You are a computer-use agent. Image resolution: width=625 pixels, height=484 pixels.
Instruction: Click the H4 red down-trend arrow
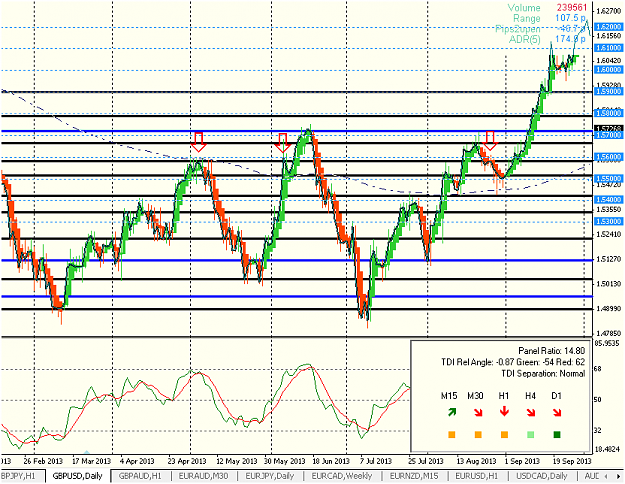pos(531,412)
